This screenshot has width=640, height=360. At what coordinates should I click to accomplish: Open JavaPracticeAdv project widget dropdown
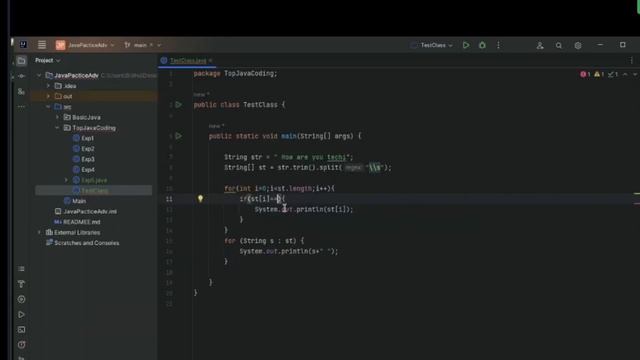coord(85,45)
